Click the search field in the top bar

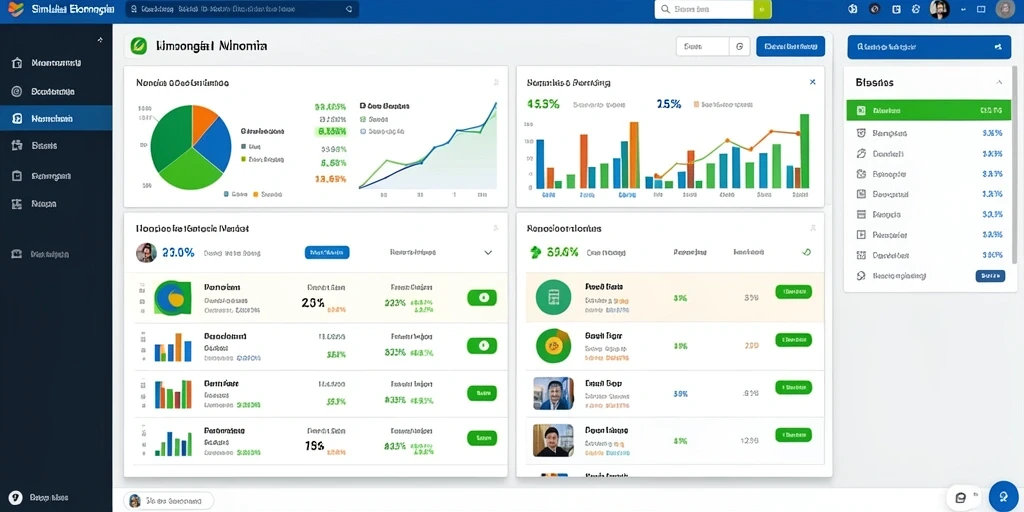[x=705, y=9]
